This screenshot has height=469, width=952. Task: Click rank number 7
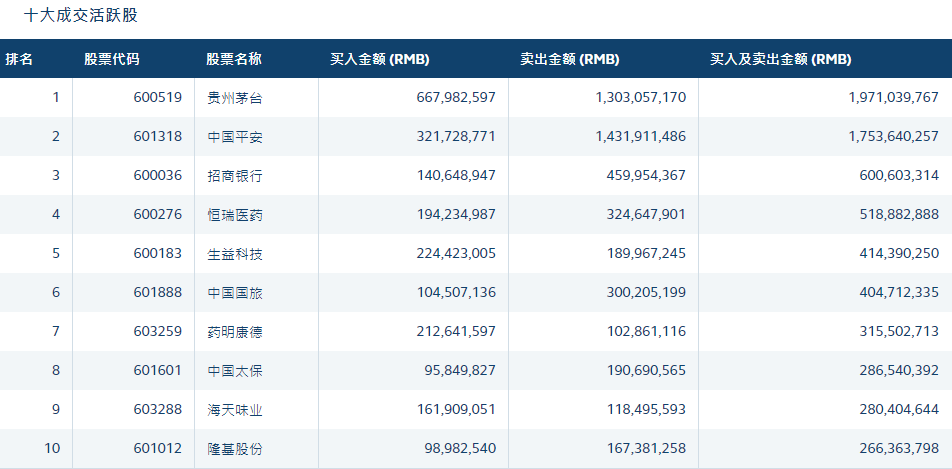tap(56, 331)
